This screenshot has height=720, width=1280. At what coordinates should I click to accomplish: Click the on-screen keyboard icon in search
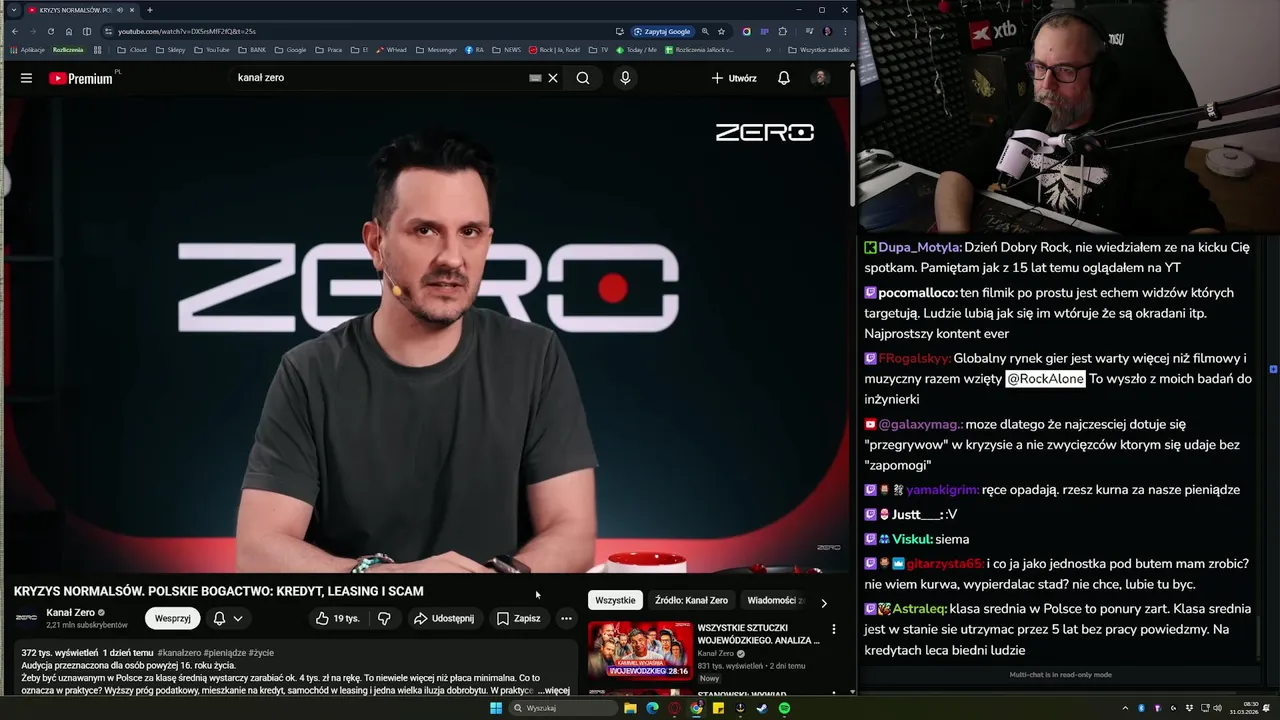pyautogui.click(x=535, y=78)
